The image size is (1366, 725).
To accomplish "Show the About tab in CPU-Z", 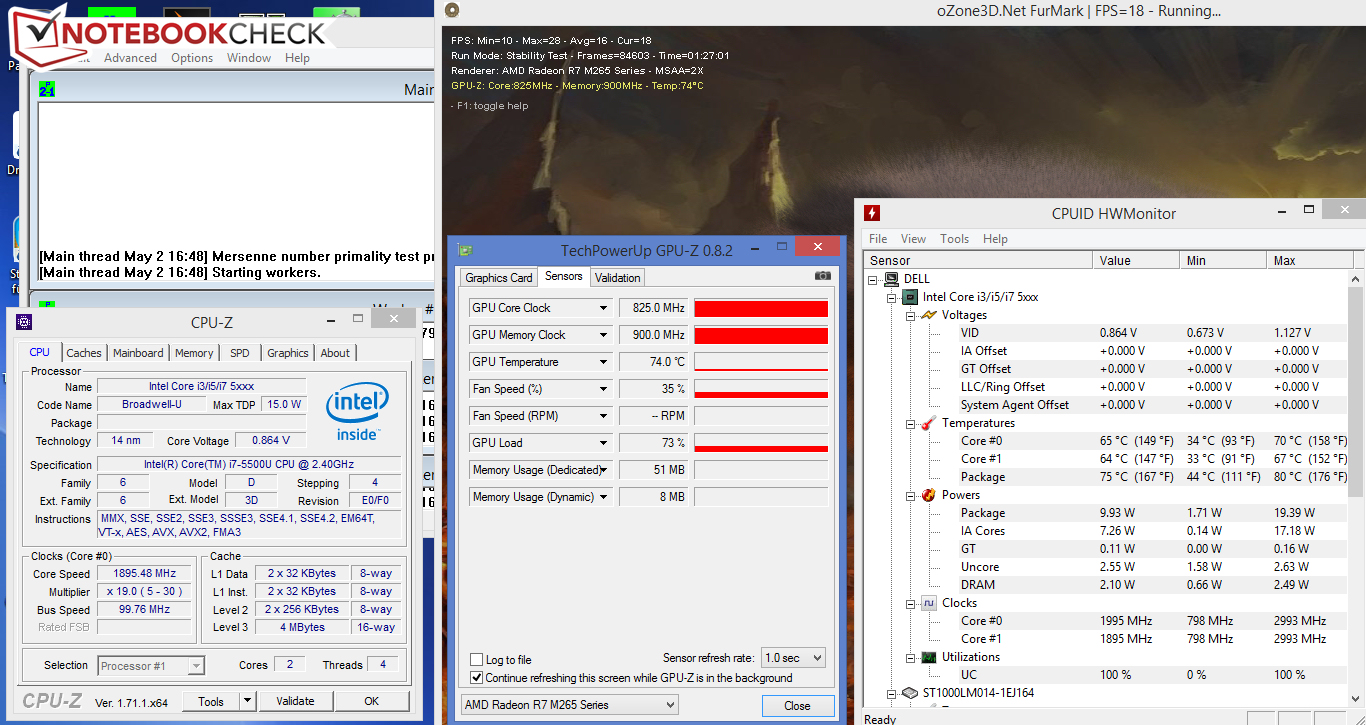I will (335, 353).
